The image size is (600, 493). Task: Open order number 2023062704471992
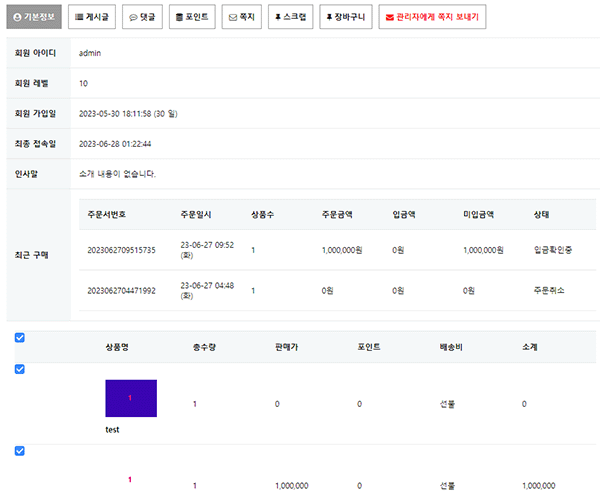pyautogui.click(x=121, y=290)
